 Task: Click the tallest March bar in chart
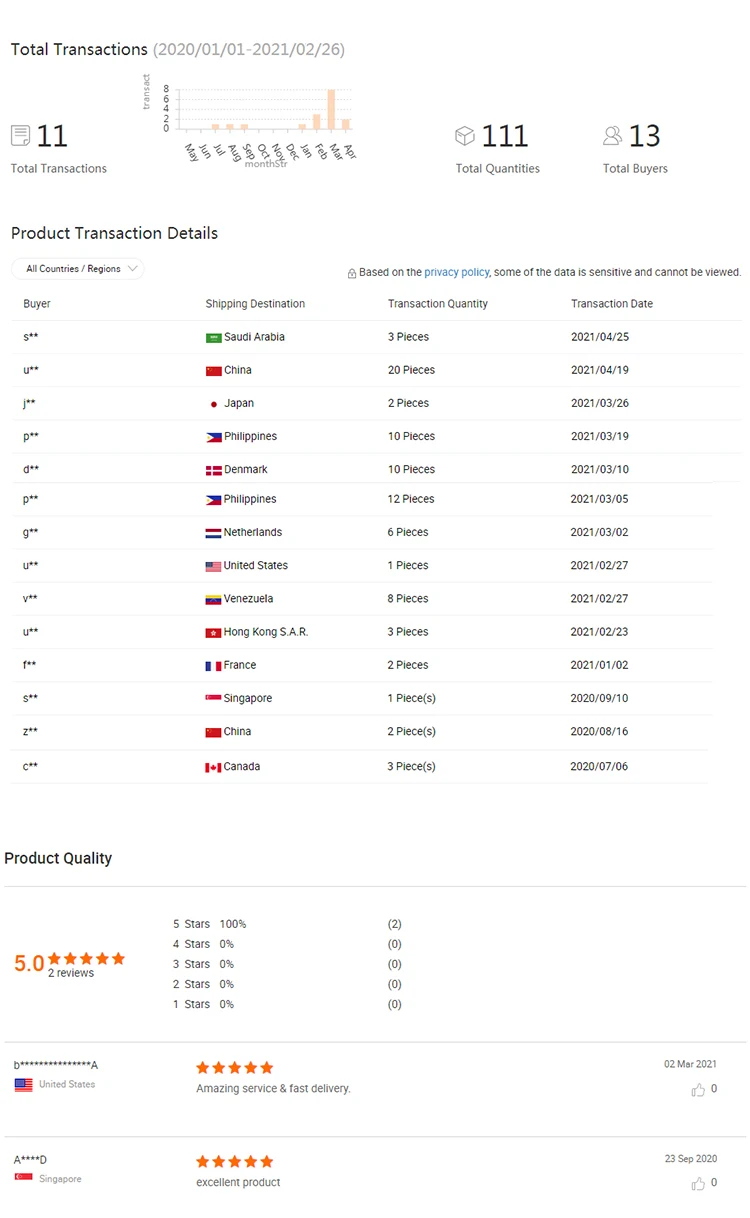[x=331, y=109]
